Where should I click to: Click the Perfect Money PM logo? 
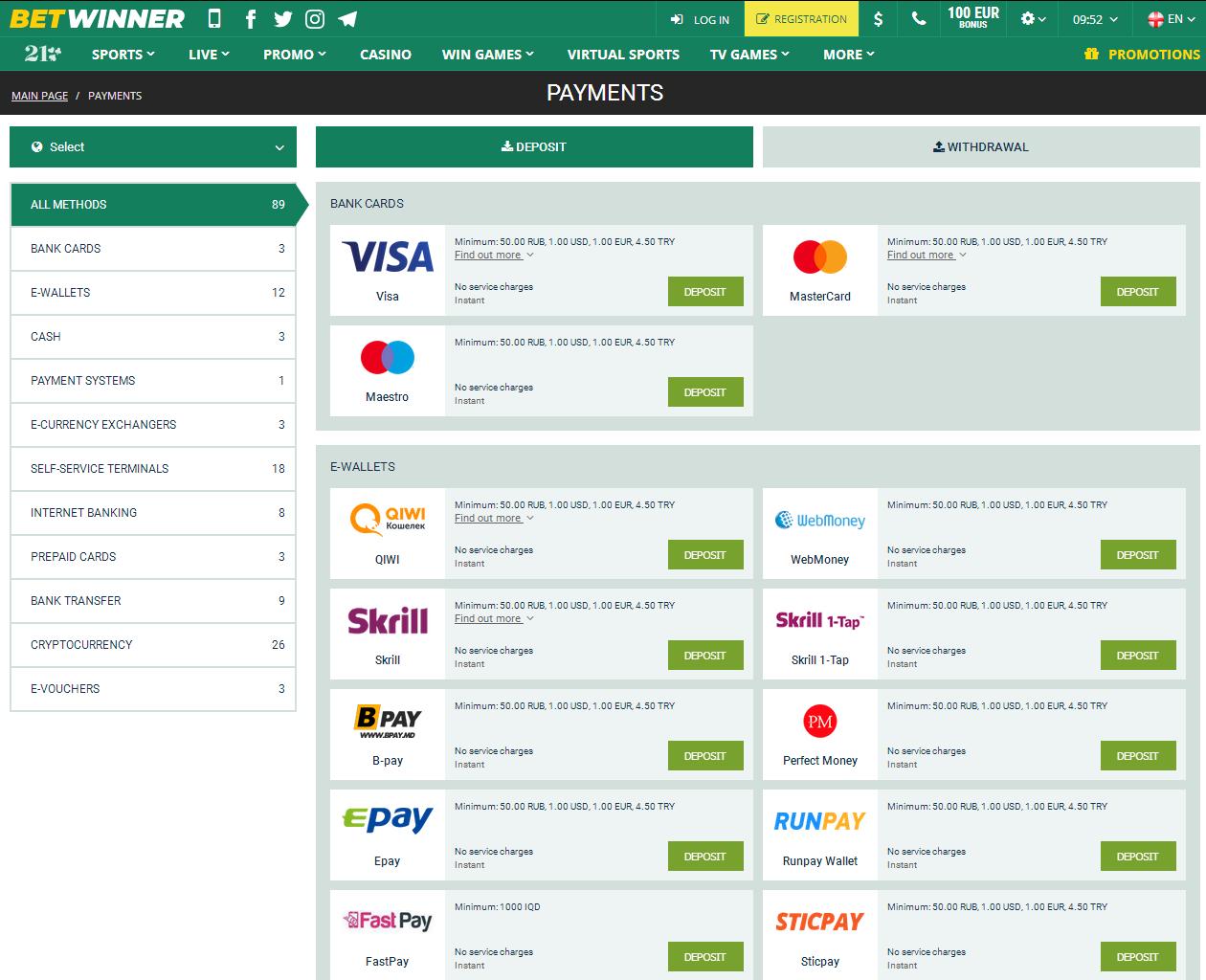point(820,721)
